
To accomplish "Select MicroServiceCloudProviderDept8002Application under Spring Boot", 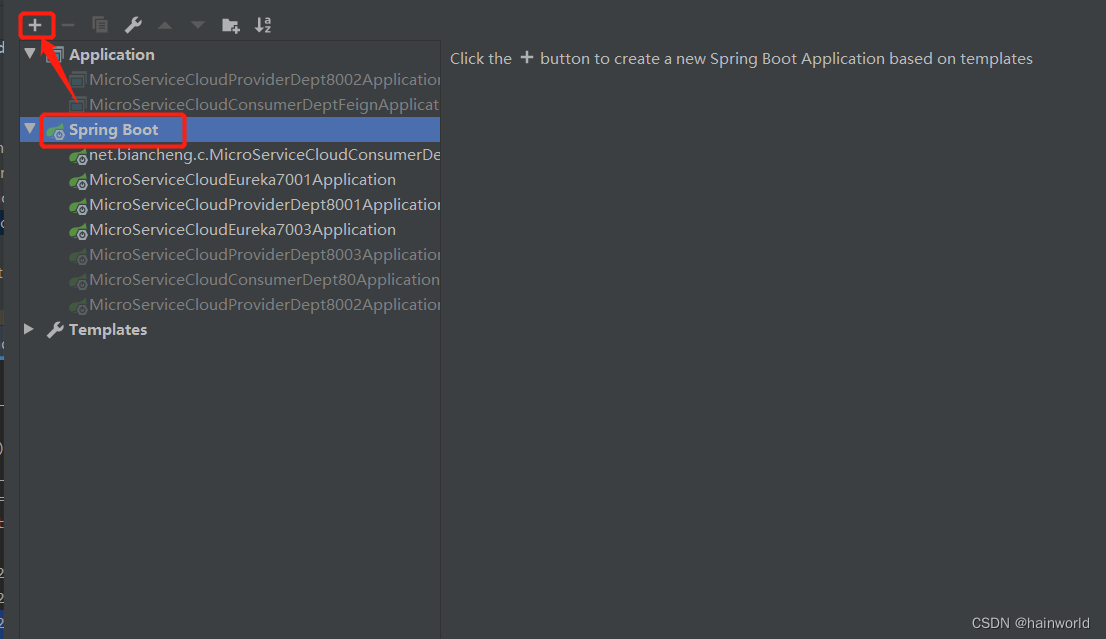I will click(x=265, y=305).
